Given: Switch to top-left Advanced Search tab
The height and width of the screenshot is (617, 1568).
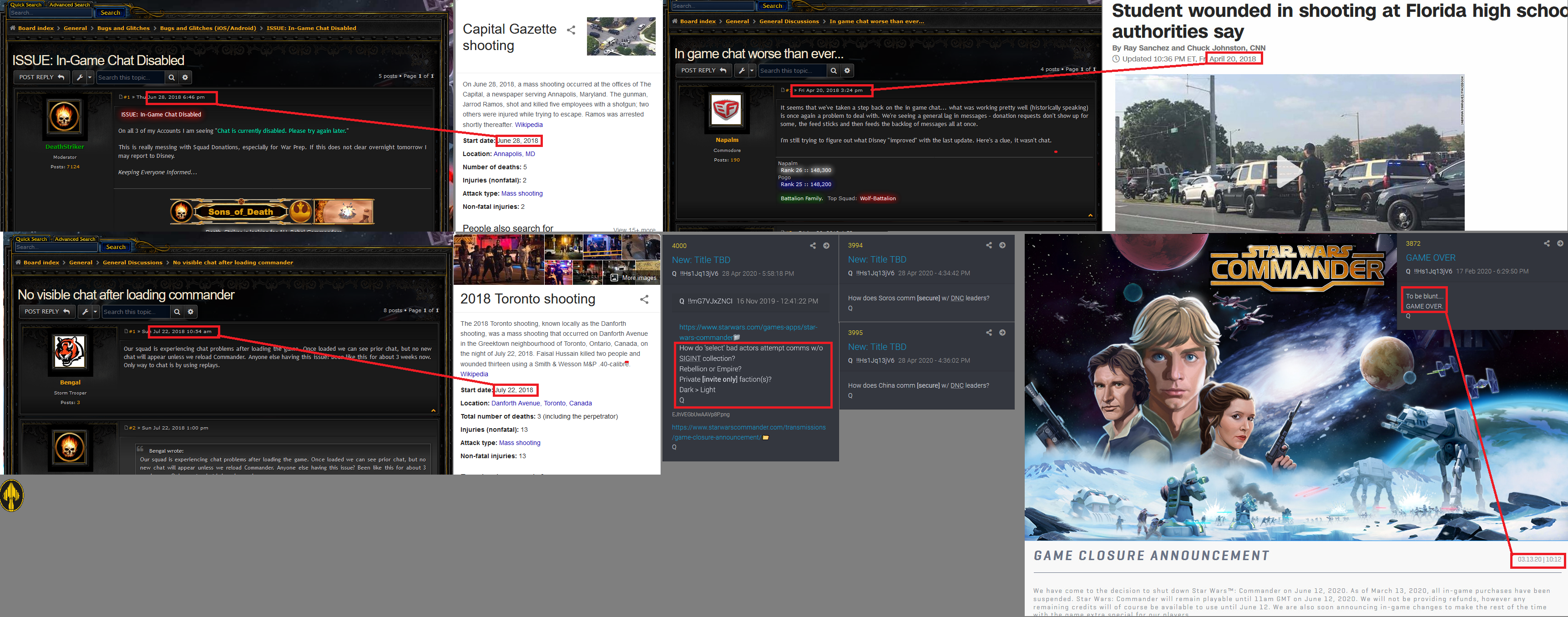Looking at the screenshot, I should coord(70,4).
